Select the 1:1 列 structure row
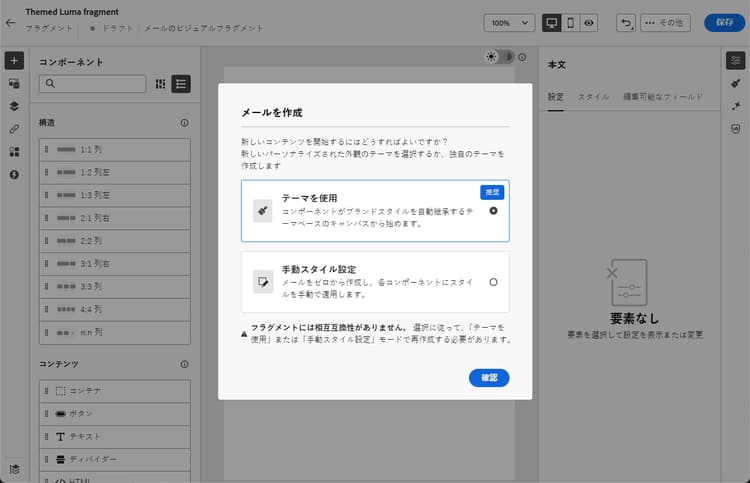 tap(115, 150)
